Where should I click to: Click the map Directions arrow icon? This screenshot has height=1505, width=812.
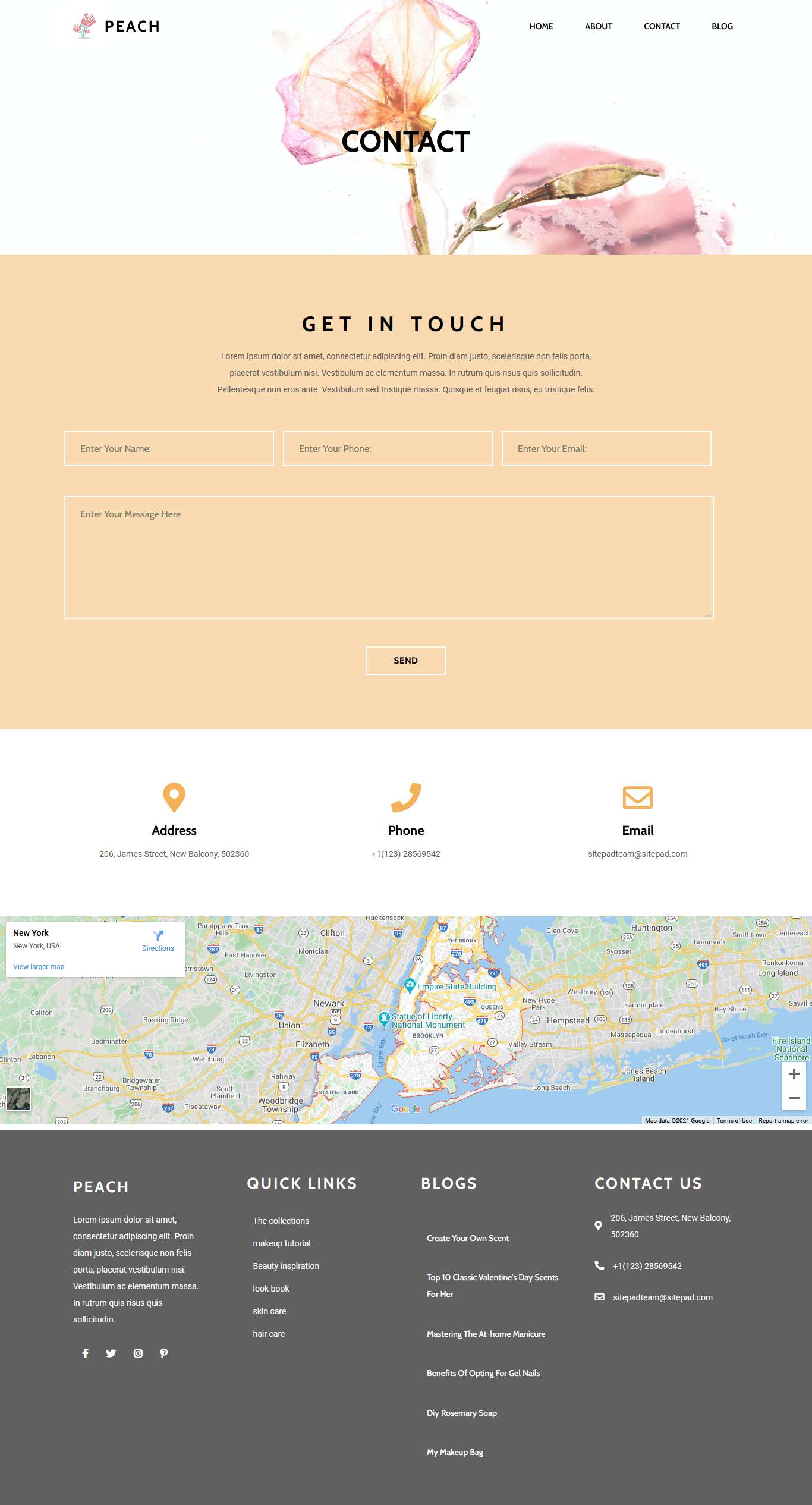click(x=158, y=936)
